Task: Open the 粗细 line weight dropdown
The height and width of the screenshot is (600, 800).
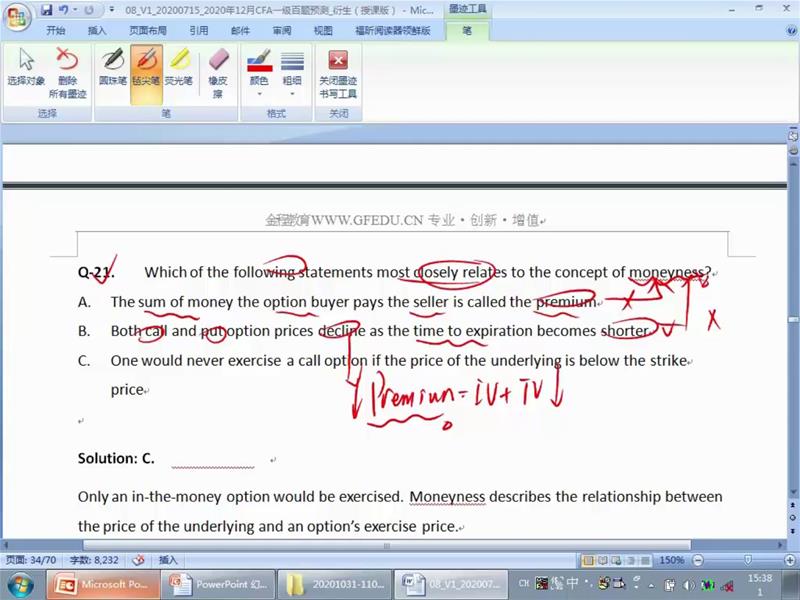Action: pyautogui.click(x=292, y=73)
